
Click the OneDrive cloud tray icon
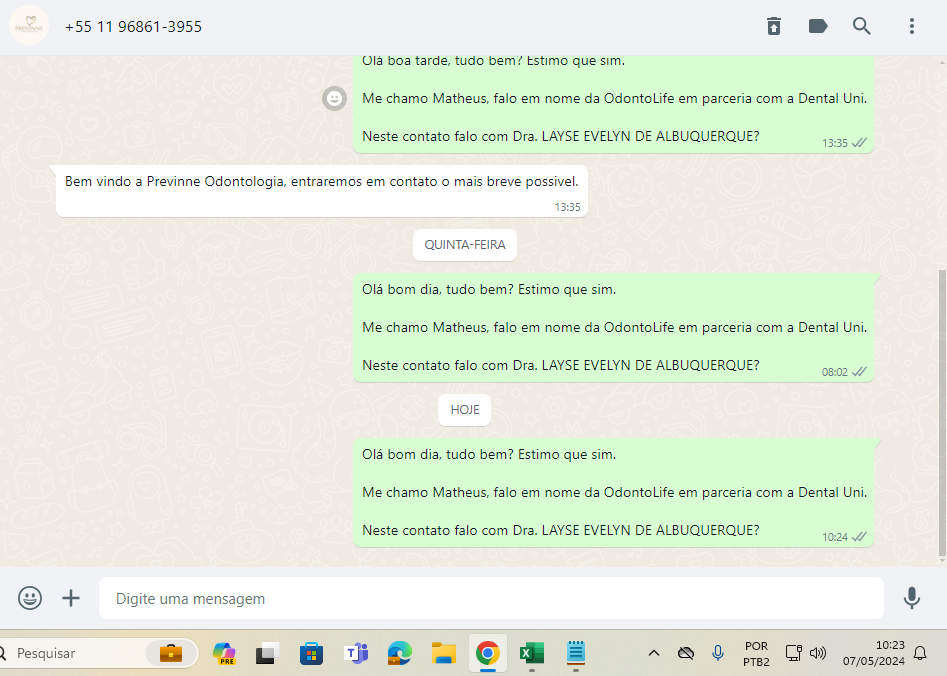[685, 653]
